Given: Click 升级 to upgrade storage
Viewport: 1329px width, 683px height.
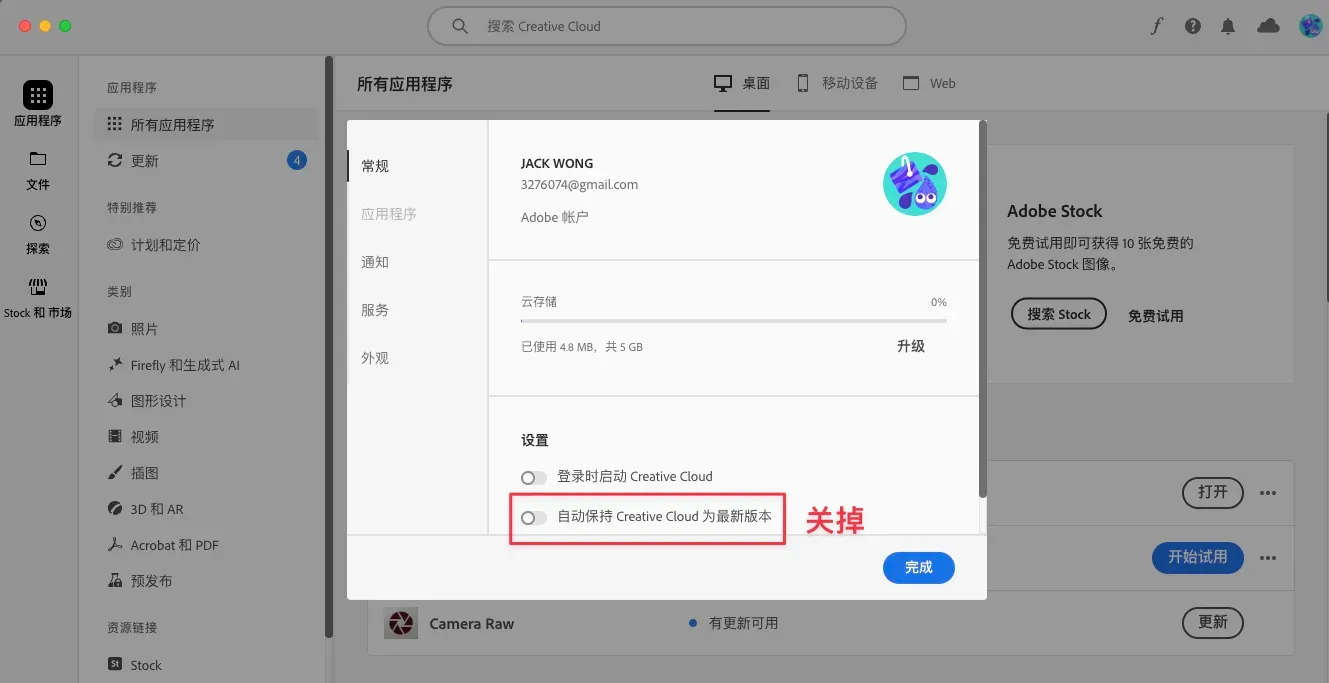Looking at the screenshot, I should 911,346.
